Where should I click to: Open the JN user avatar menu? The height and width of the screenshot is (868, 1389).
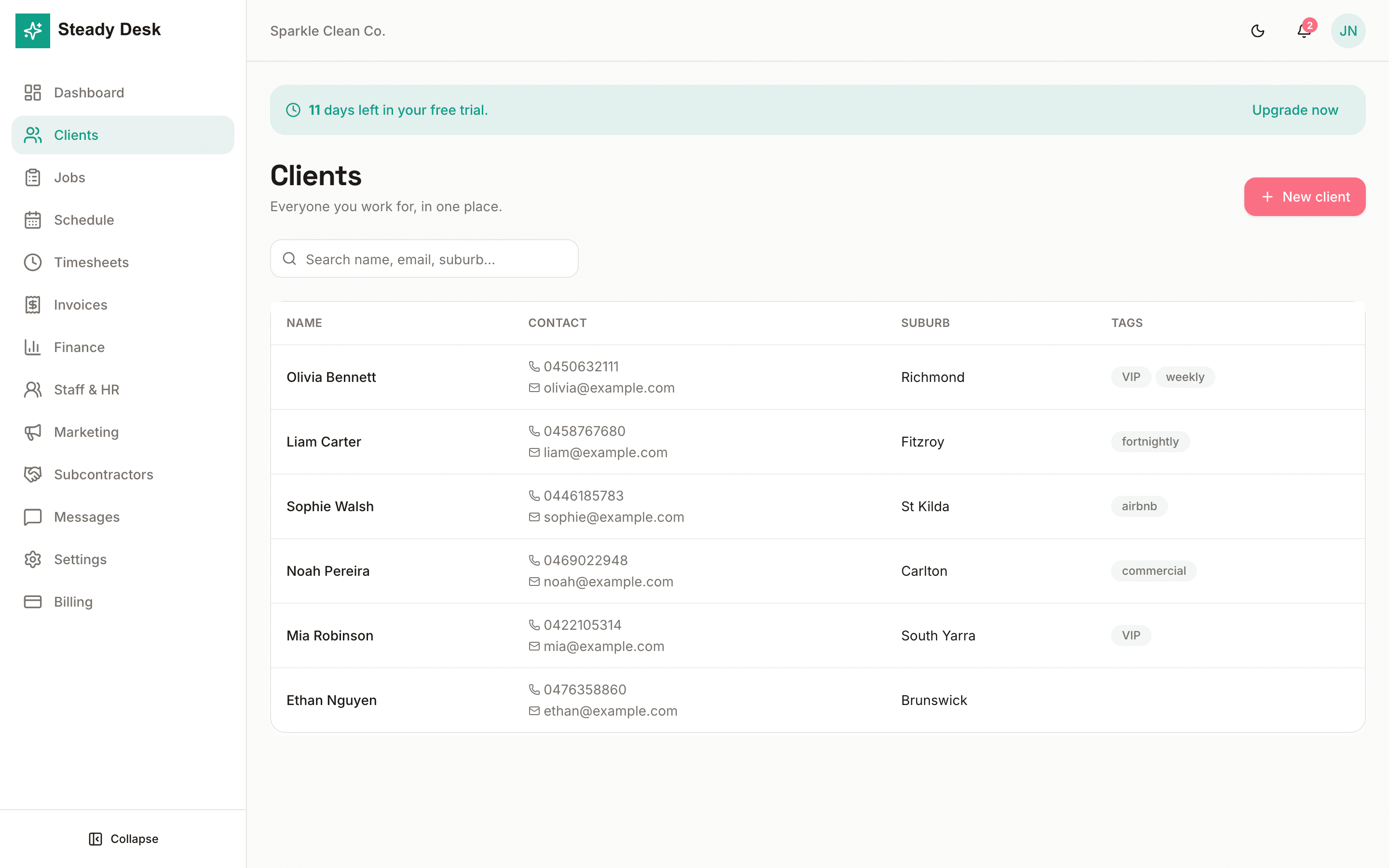coord(1348,30)
